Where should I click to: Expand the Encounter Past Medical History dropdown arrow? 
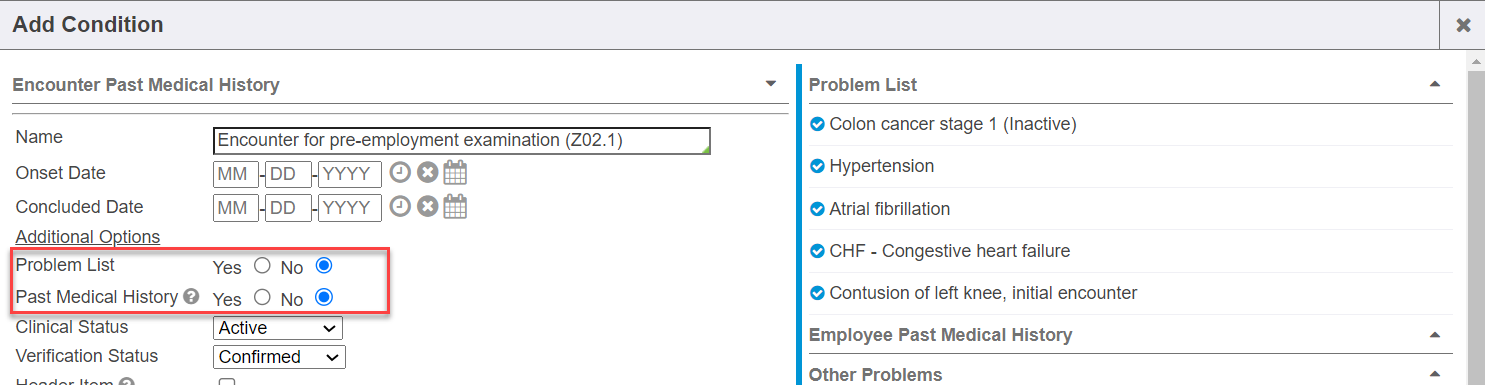click(770, 84)
